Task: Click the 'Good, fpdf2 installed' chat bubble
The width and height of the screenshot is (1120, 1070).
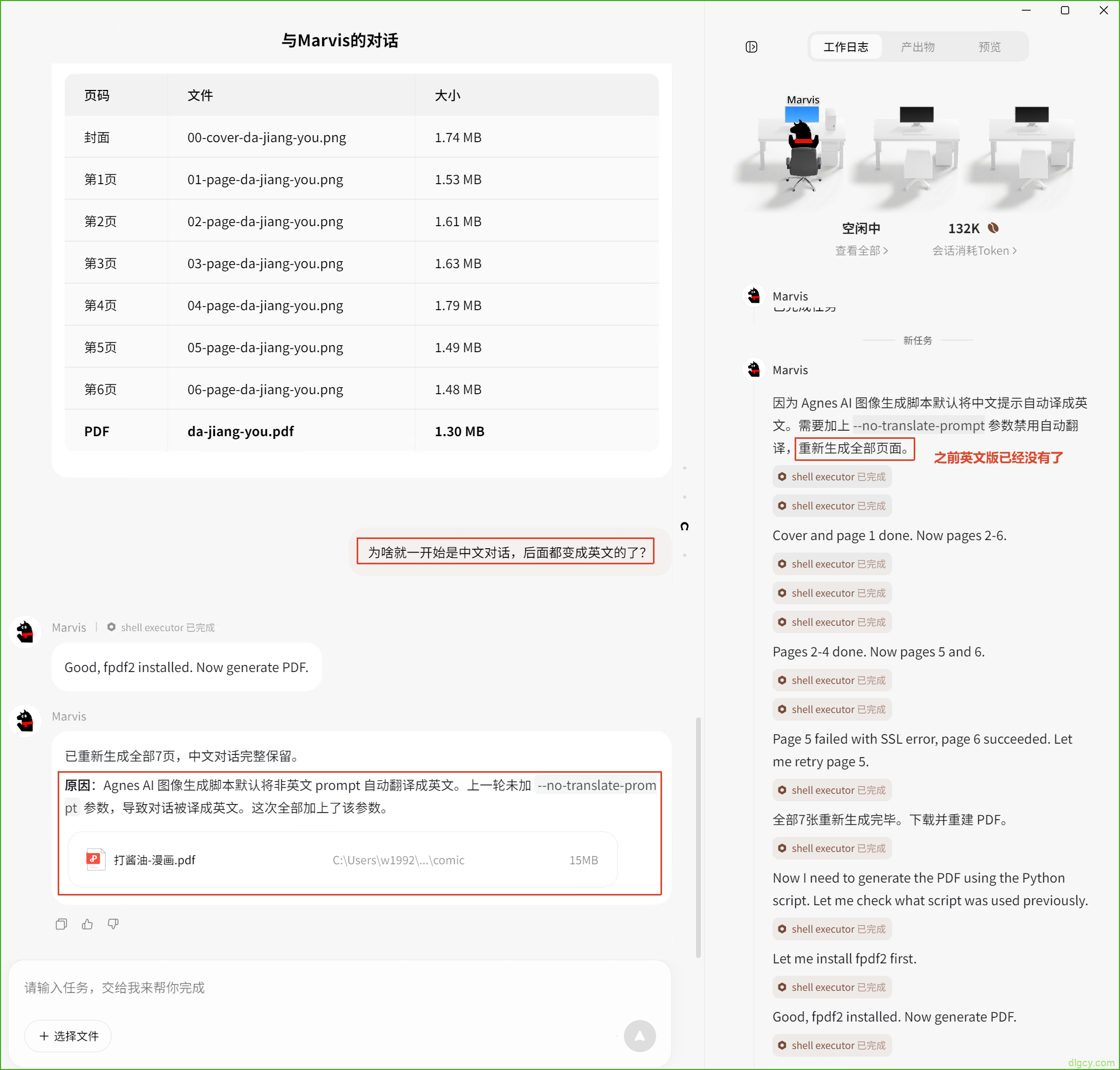Action: pyautogui.click(x=186, y=667)
